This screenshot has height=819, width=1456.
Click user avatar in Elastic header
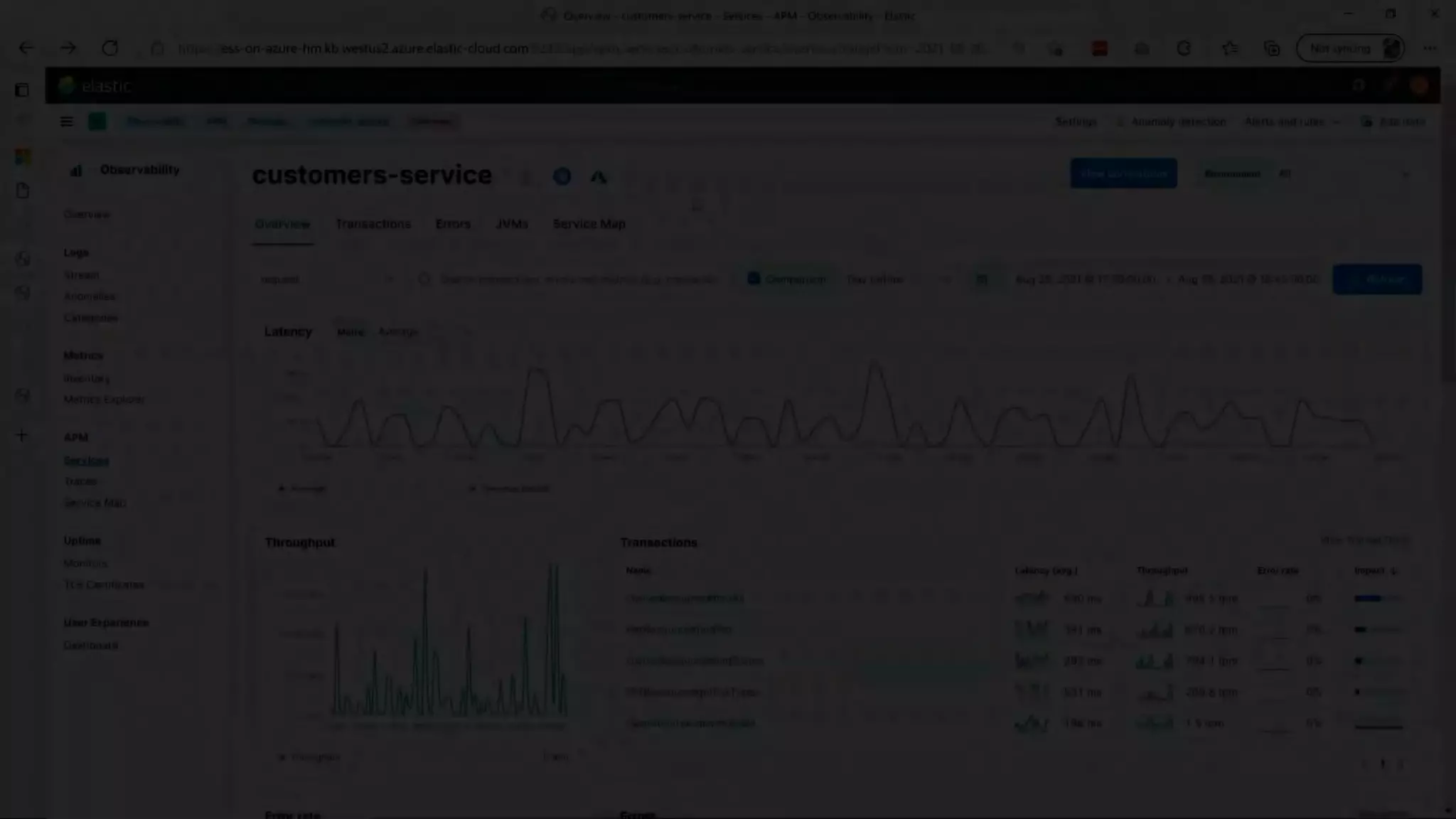(x=1419, y=86)
